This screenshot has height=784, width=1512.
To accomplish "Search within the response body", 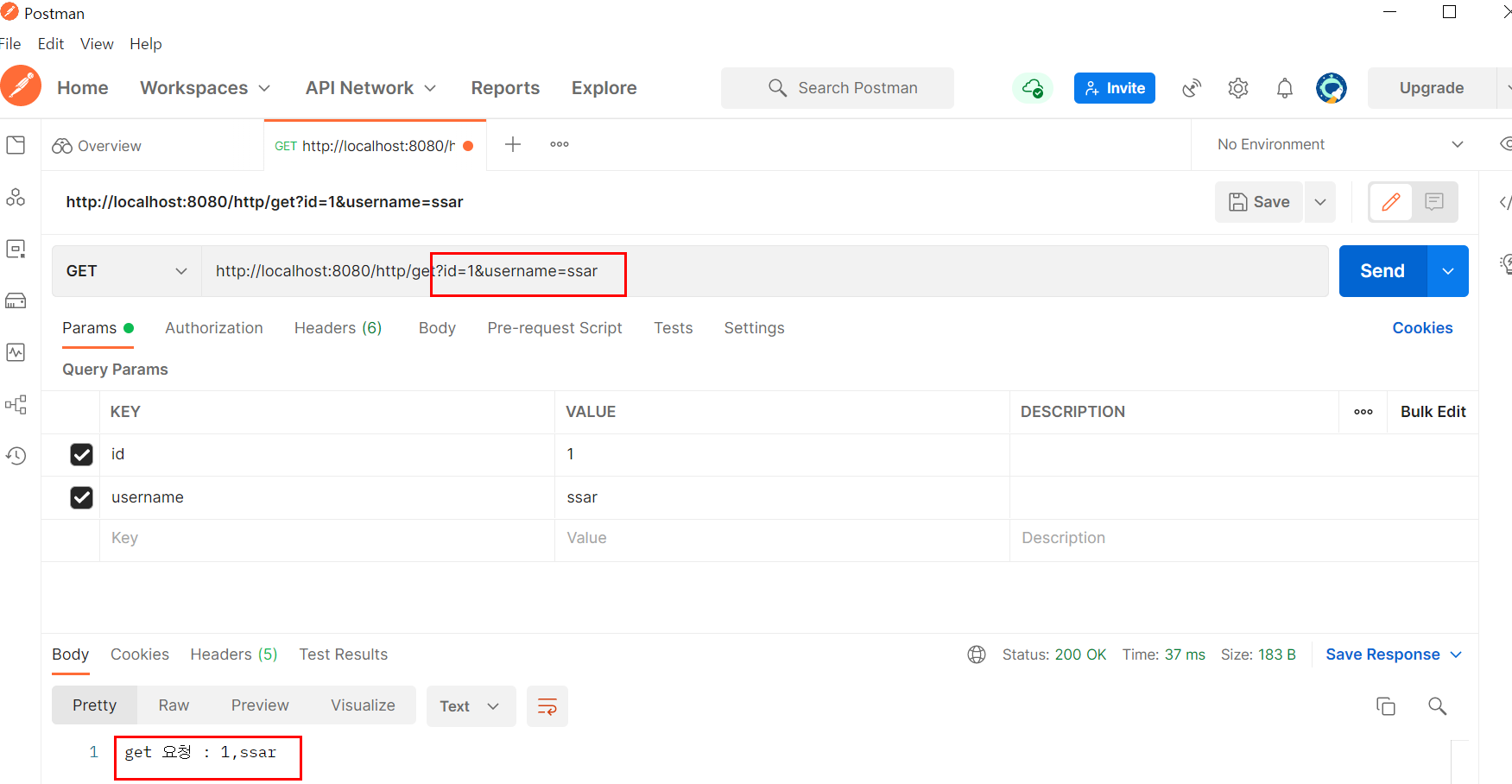I will point(1438,706).
